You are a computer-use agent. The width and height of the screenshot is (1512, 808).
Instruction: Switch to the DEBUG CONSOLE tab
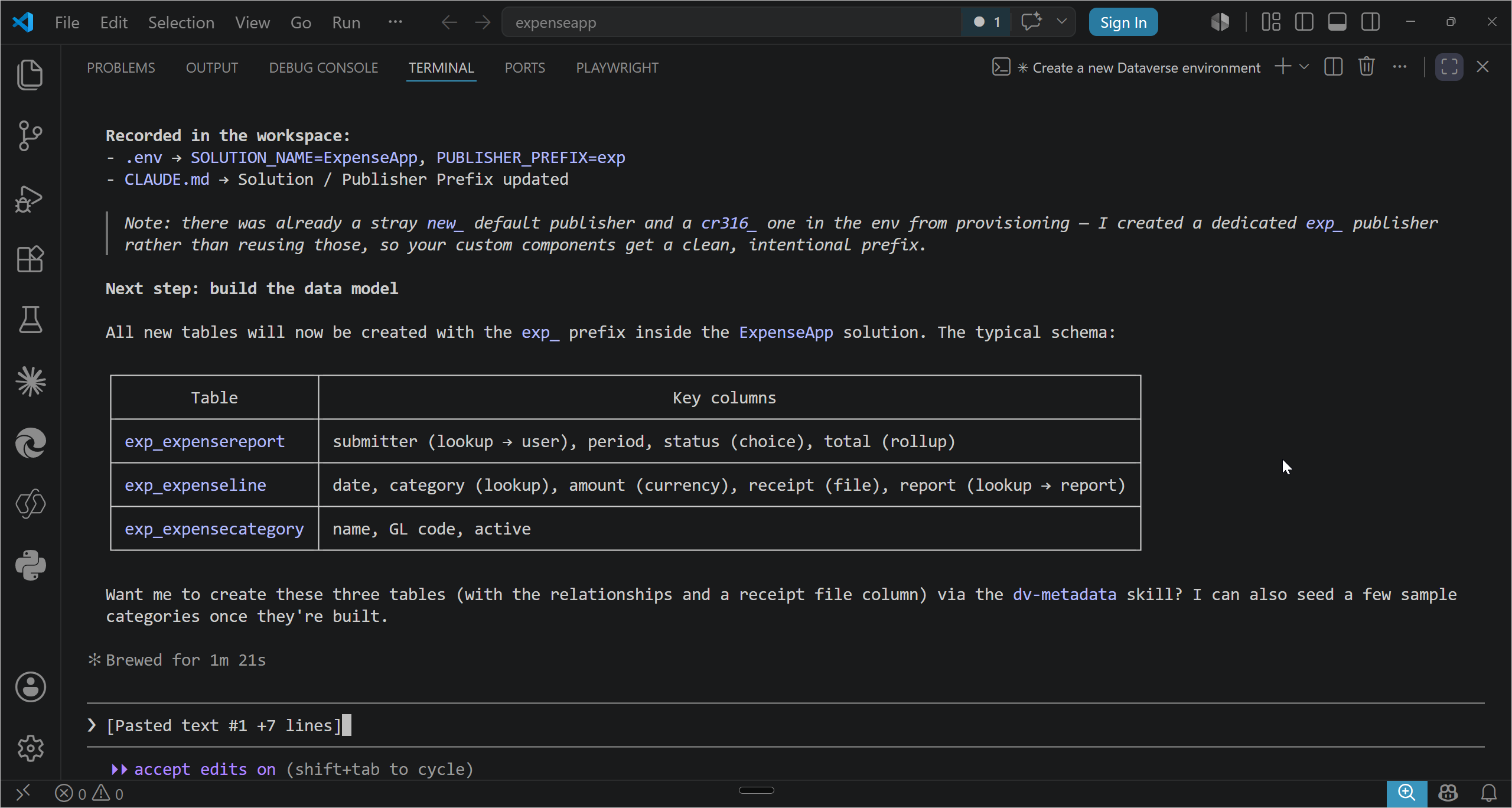[x=324, y=68]
